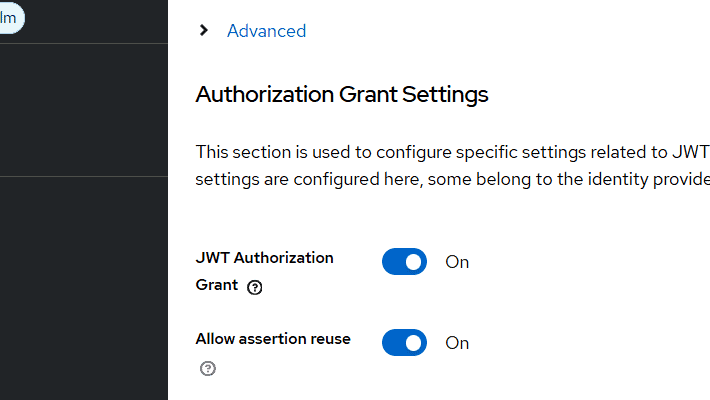Show tooltip for JWT Authorization Grant
Screen dimensions: 710x400
255,287
